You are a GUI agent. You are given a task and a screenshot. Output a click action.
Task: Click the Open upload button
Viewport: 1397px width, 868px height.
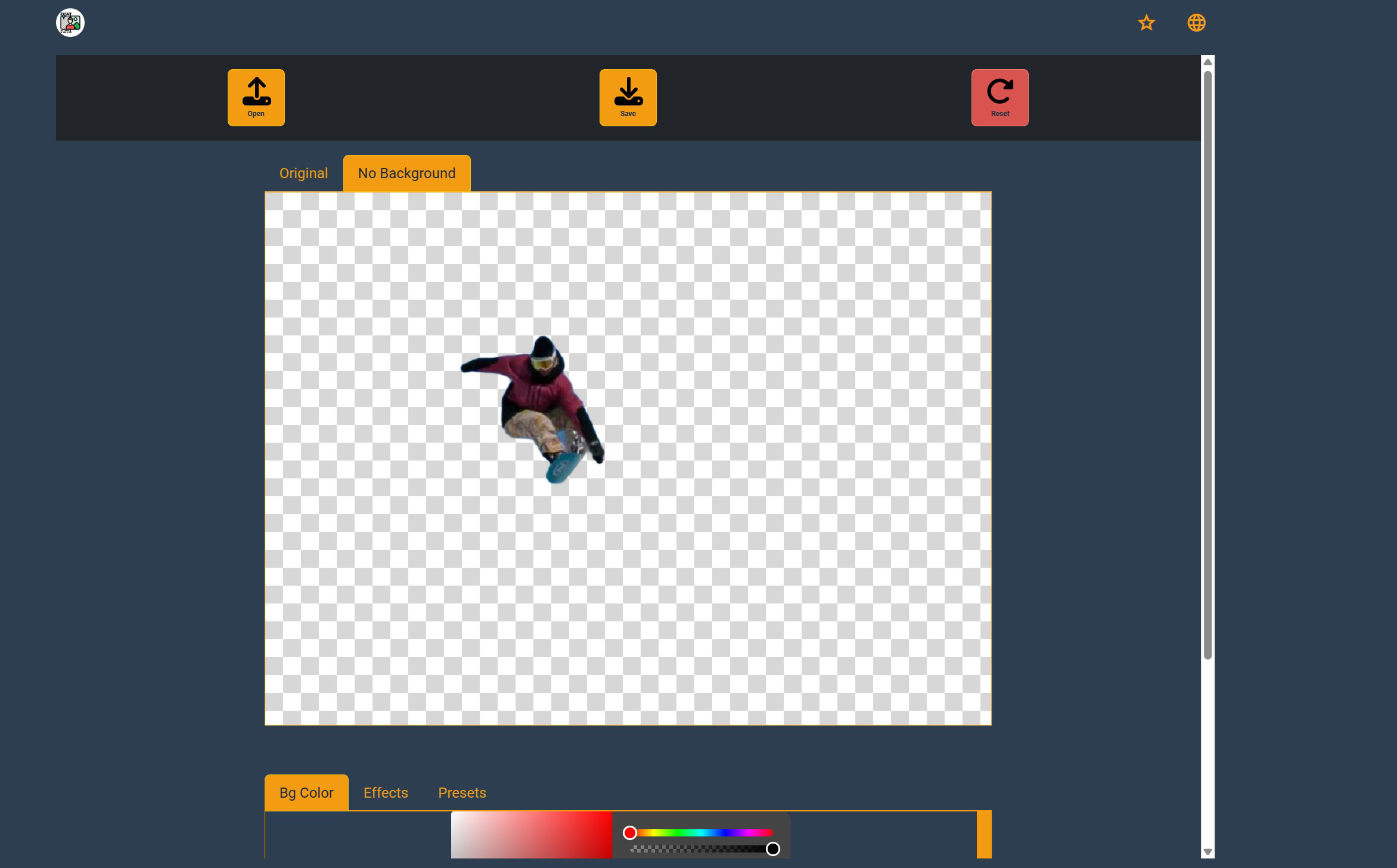click(256, 98)
